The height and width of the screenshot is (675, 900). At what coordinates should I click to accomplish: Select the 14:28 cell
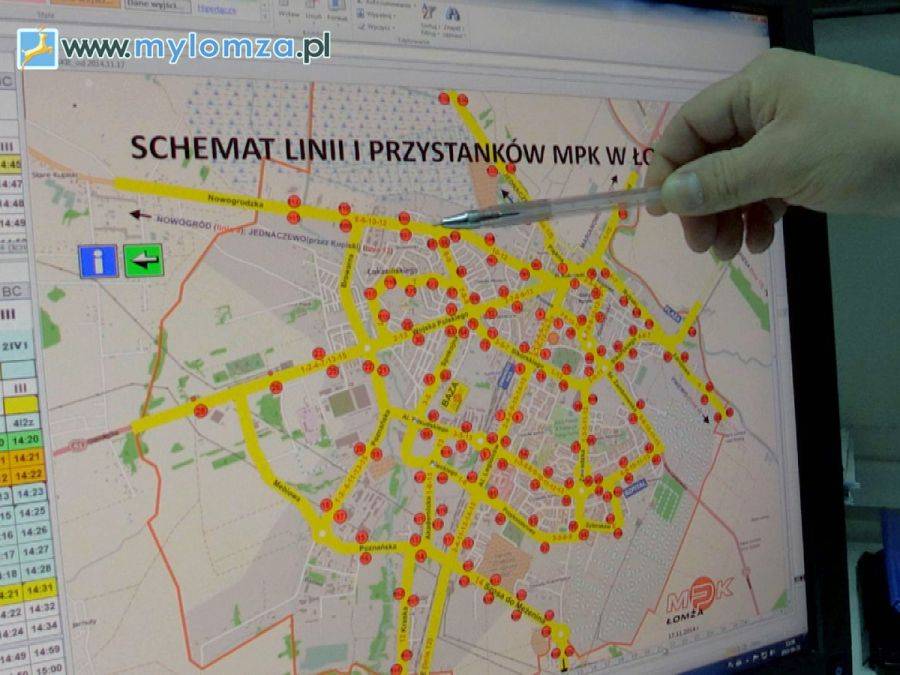(38, 569)
